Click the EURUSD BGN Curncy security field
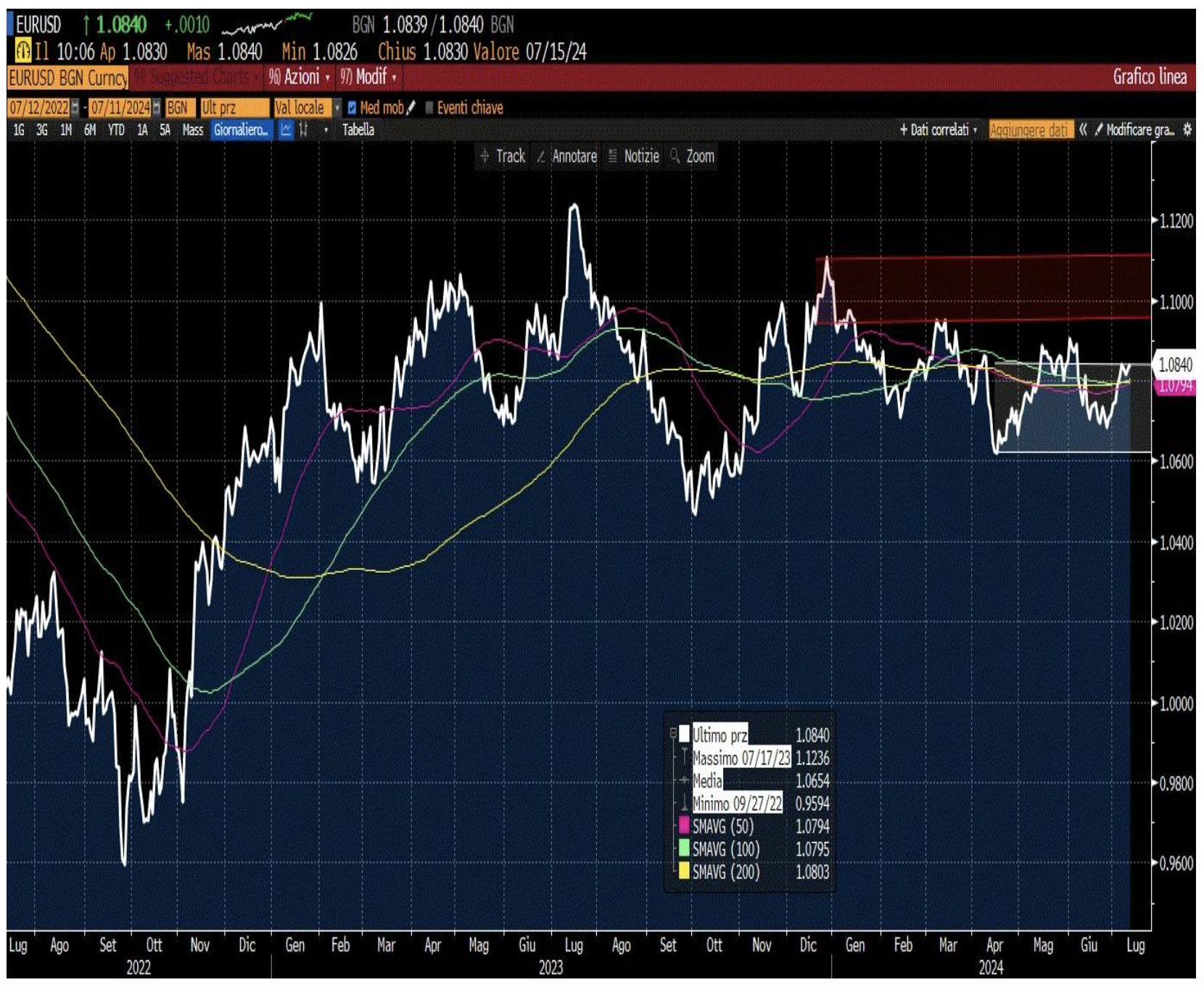 [x=67, y=78]
